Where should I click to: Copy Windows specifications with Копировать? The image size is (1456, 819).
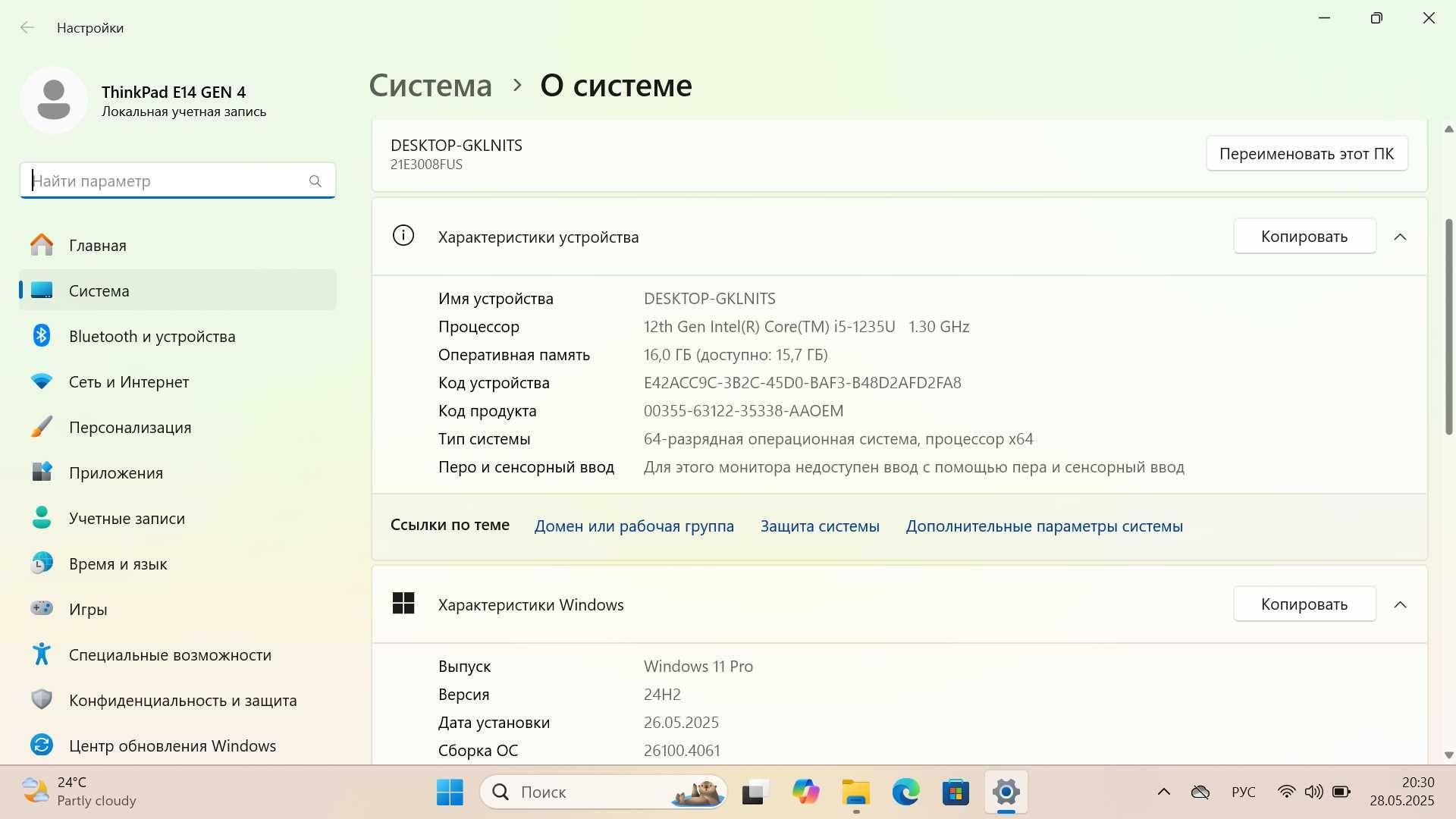(1304, 604)
